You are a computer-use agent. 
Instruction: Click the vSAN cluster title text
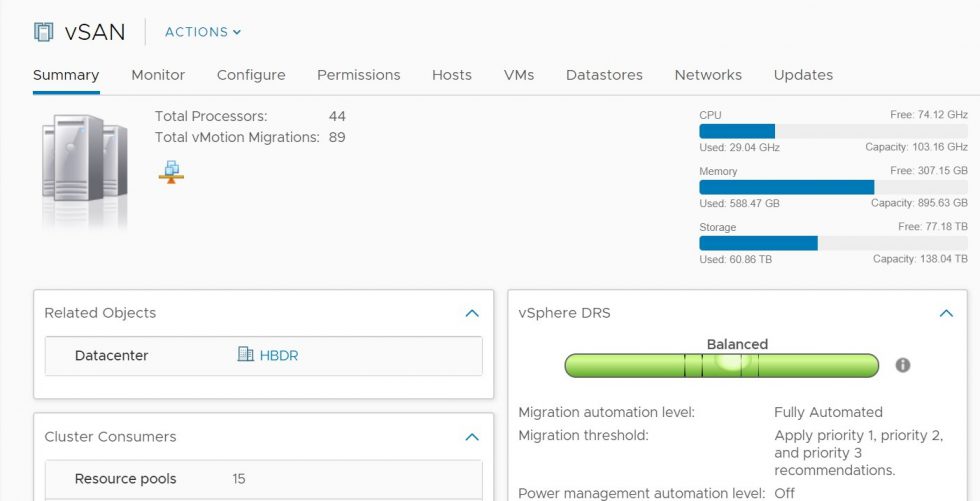tap(95, 32)
